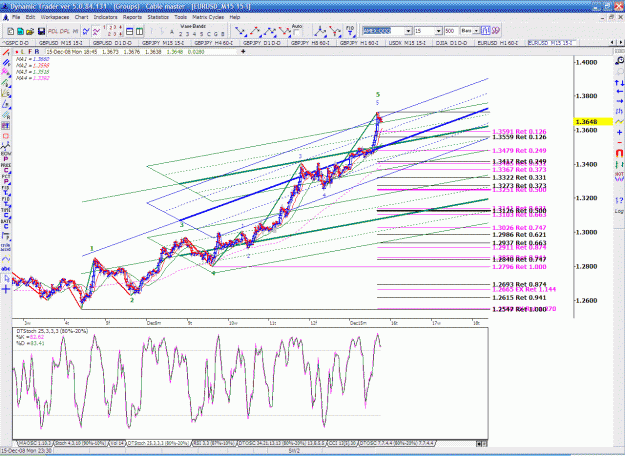Select the MAOSC indicator tab
The width and height of the screenshot is (625, 456).
[35, 443]
